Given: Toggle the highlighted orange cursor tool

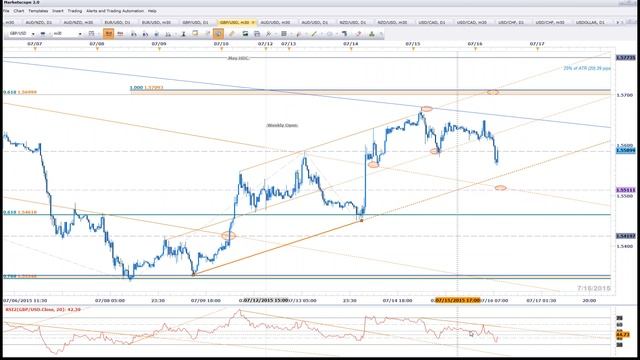Looking at the screenshot, I should (x=218, y=34).
